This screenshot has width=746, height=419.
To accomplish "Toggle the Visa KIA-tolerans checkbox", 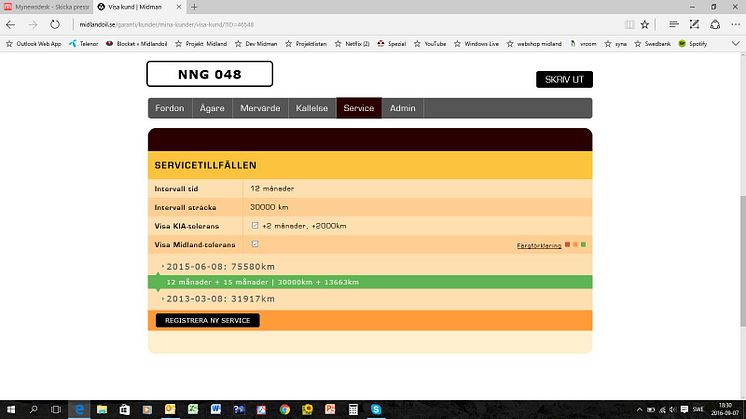I will point(255,225).
